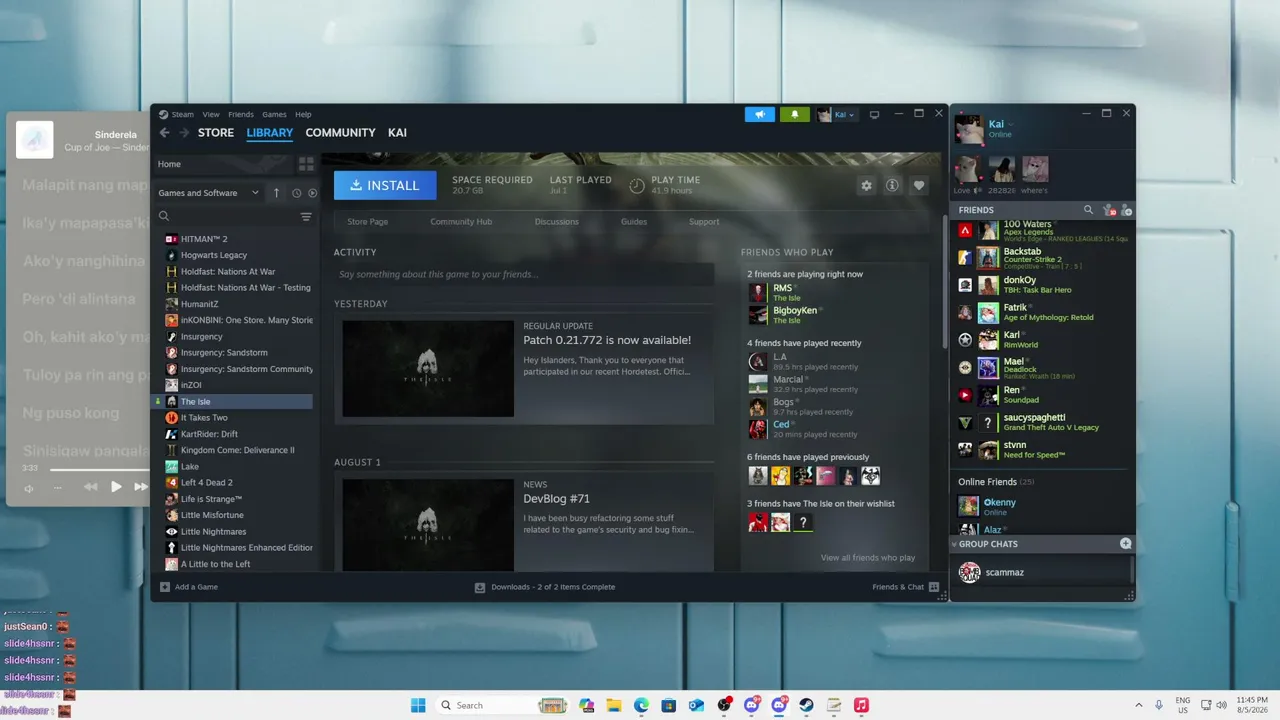Image resolution: width=1280 pixels, height=720 pixels.
Task: Reverse the library sort order arrow
Action: click(x=276, y=193)
